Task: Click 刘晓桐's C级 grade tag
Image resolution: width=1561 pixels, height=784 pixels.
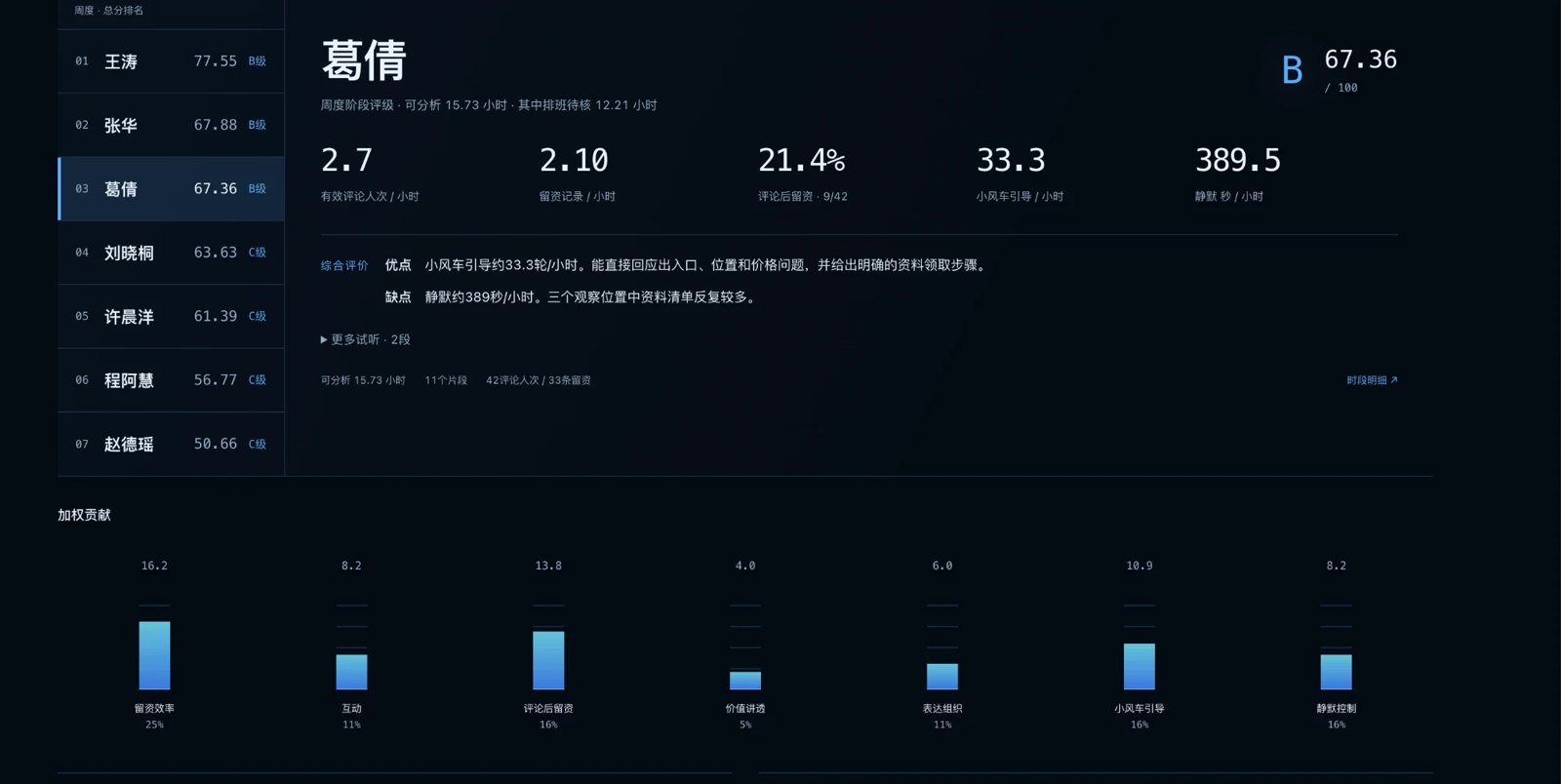Action: tap(258, 253)
